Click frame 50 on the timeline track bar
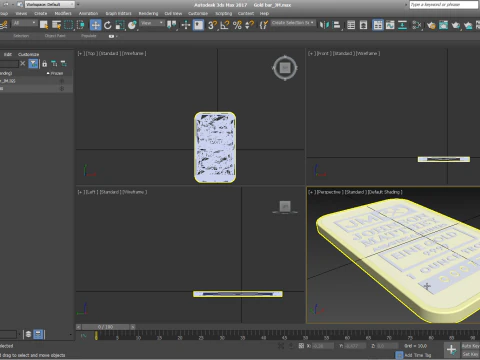This screenshot has width=480, height=360. tap(305, 336)
